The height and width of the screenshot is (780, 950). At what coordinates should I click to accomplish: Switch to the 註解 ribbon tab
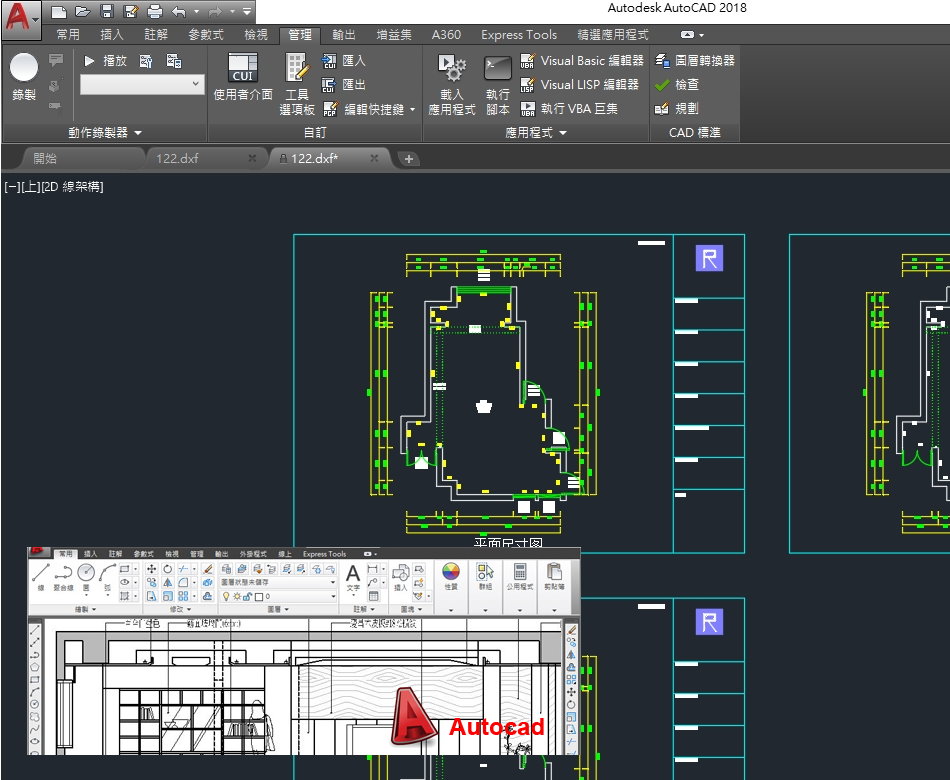click(156, 35)
